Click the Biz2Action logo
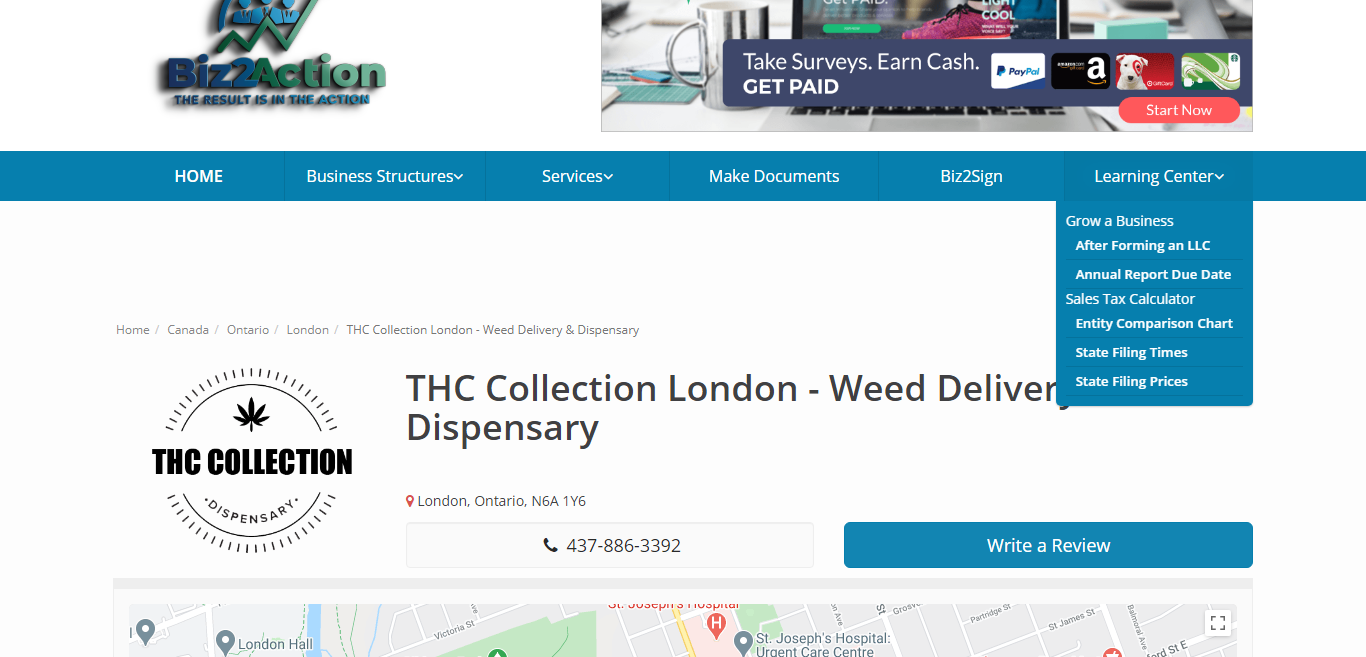Screen dimensions: 1366x657 coord(271,55)
